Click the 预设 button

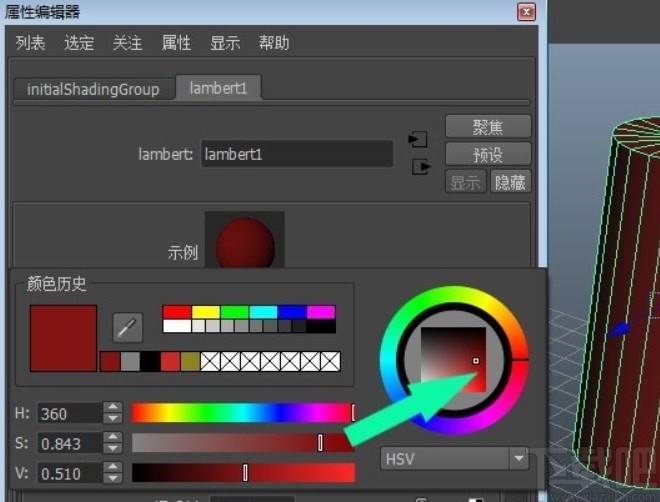coord(488,154)
